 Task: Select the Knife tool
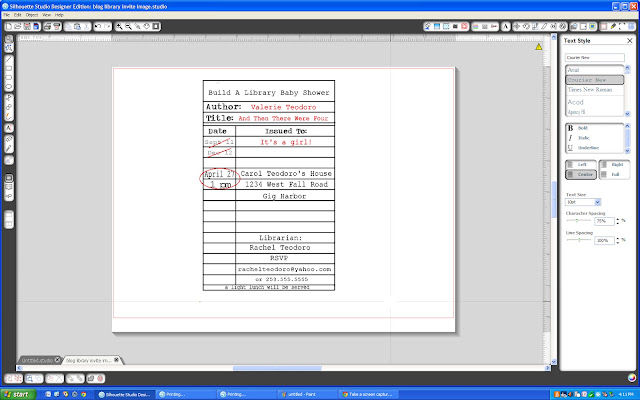(x=9, y=148)
